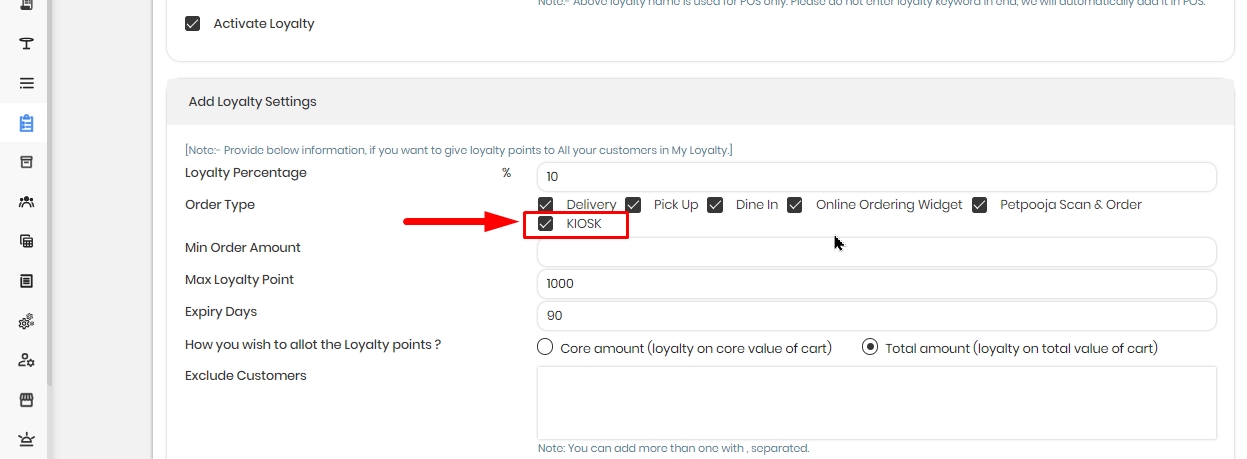The width and height of the screenshot is (1247, 459).
Task: Select Core amount radio option
Action: 545,348
